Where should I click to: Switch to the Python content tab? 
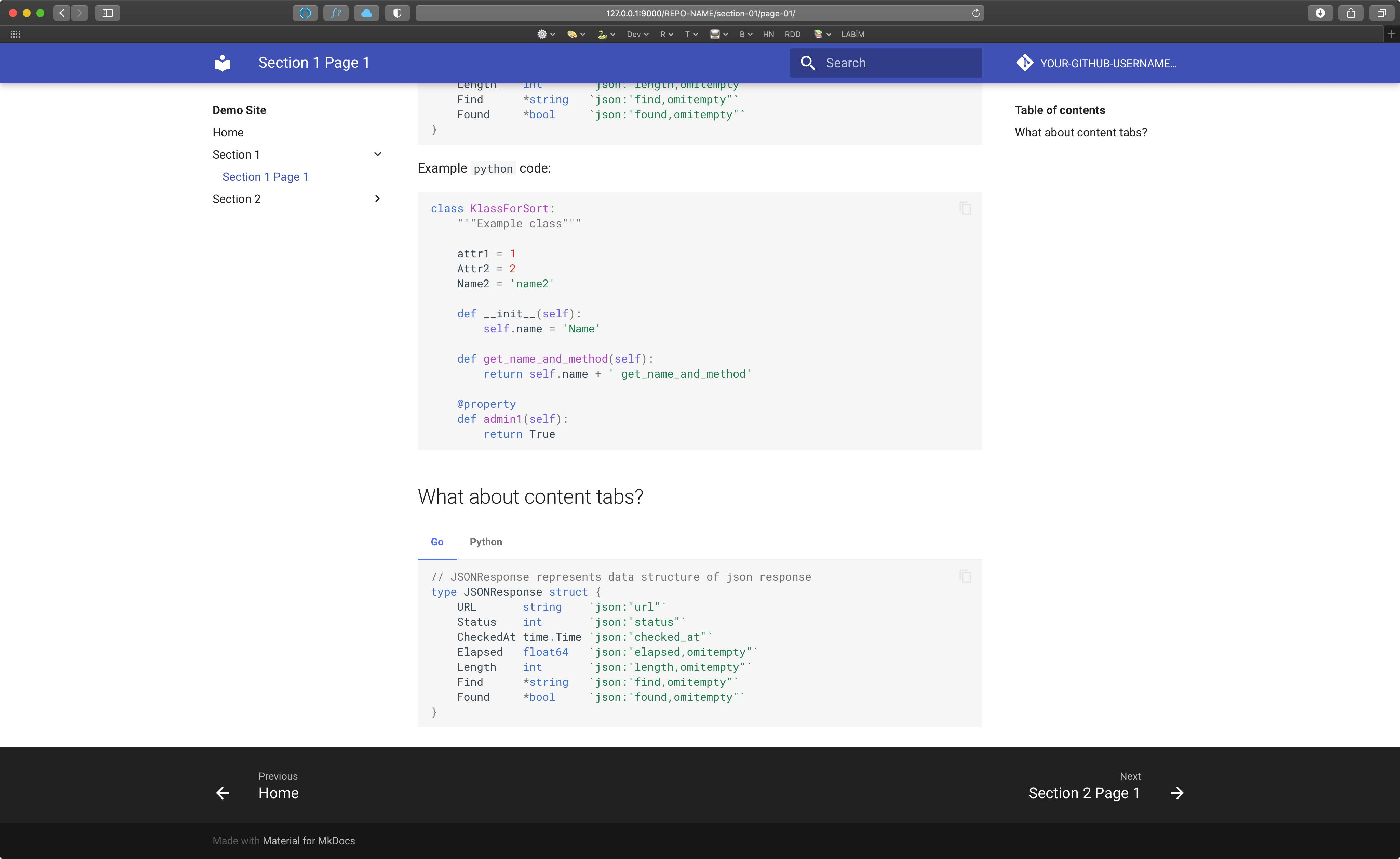(486, 542)
